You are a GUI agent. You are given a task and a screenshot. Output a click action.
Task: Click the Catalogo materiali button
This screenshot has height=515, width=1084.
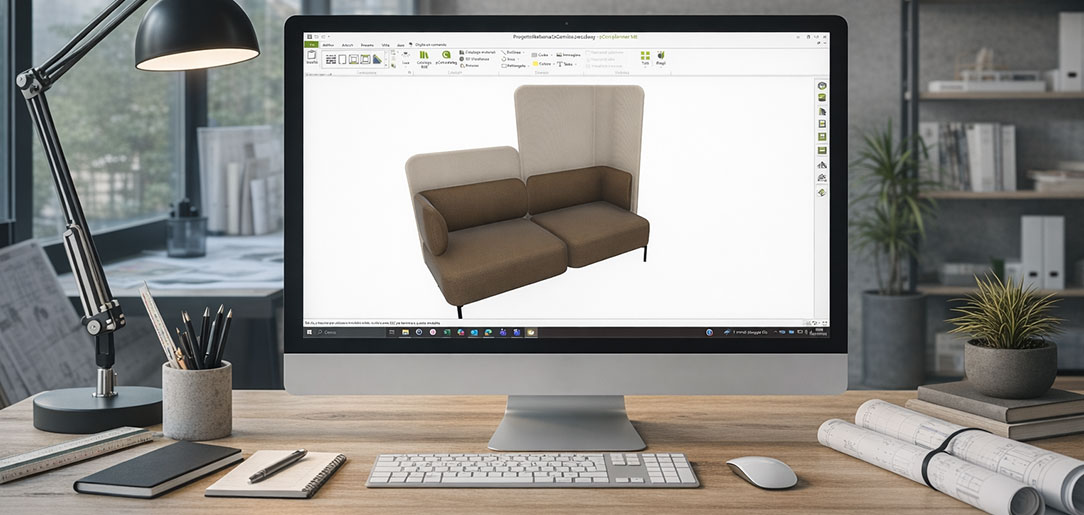pos(477,52)
